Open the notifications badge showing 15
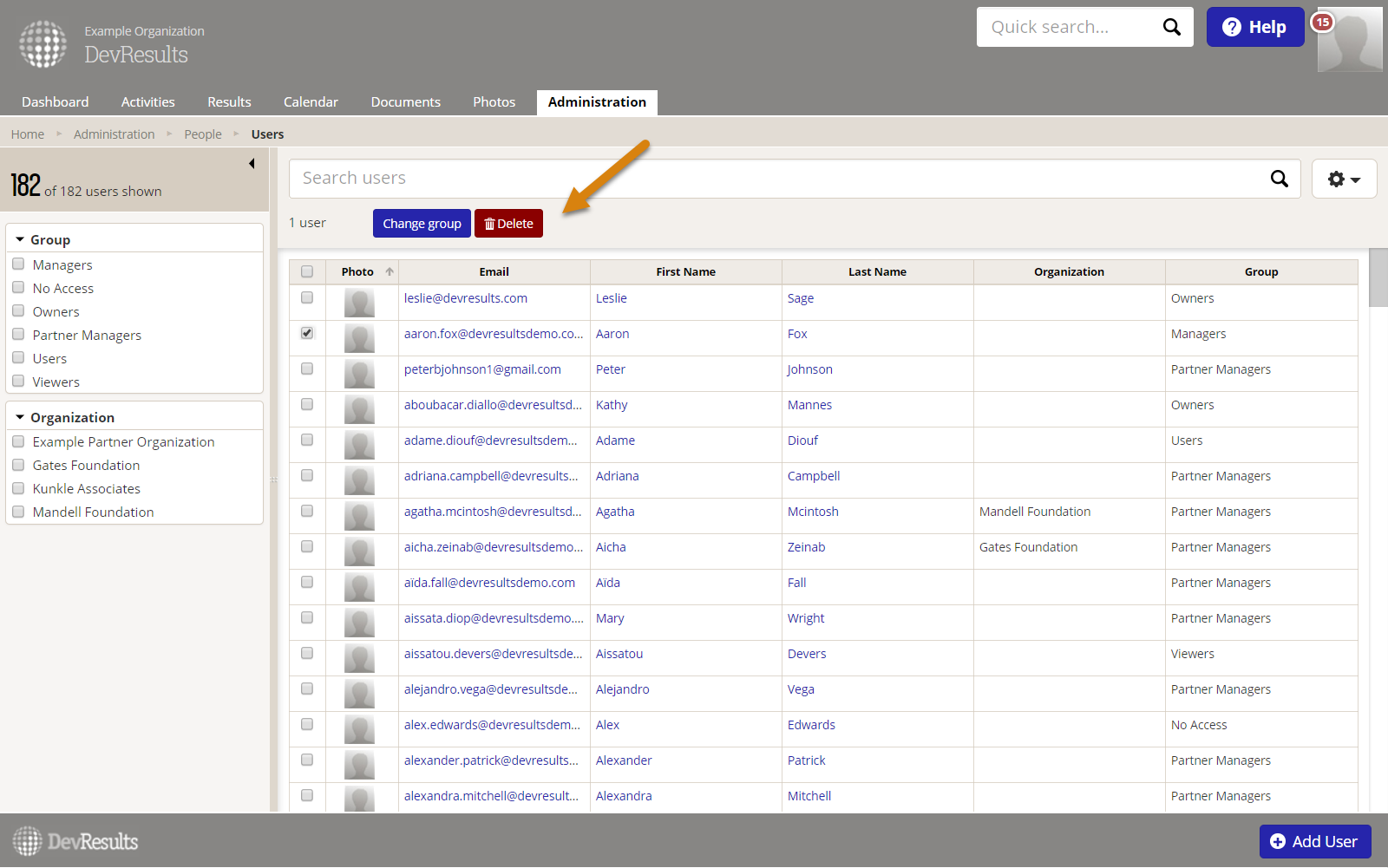 pos(1322,23)
